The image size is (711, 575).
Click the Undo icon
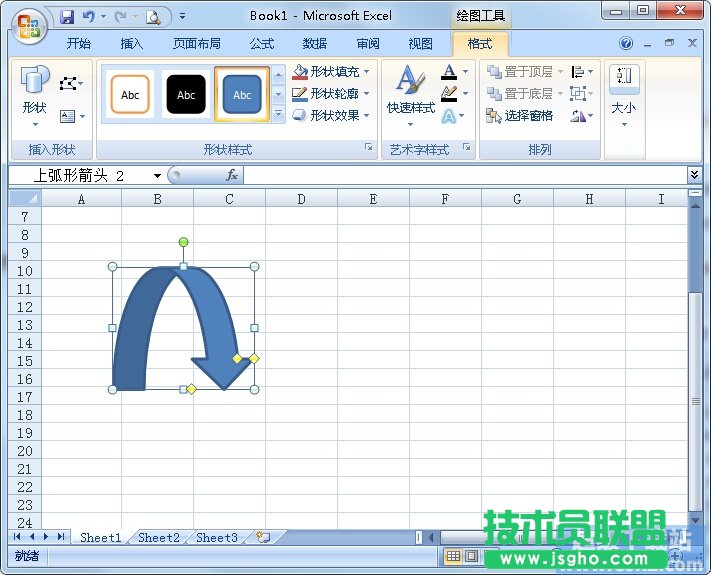tap(89, 16)
